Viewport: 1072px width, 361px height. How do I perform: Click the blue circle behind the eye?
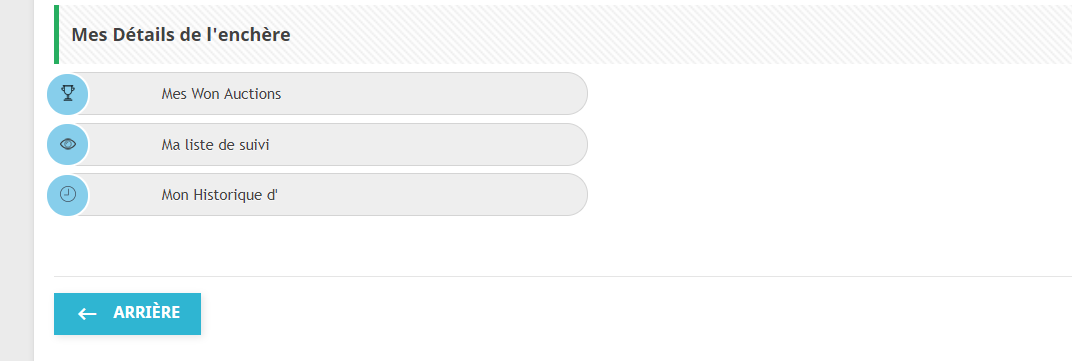point(68,144)
